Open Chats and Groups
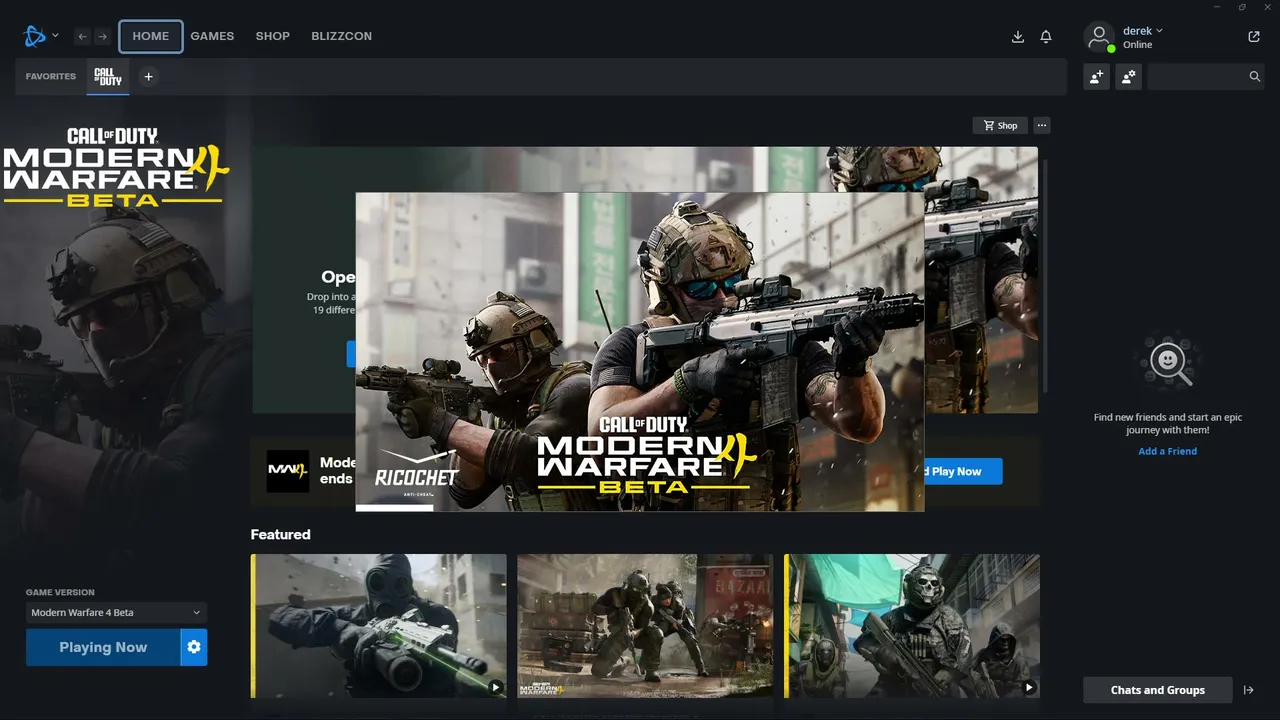The height and width of the screenshot is (720, 1280). 1158,690
